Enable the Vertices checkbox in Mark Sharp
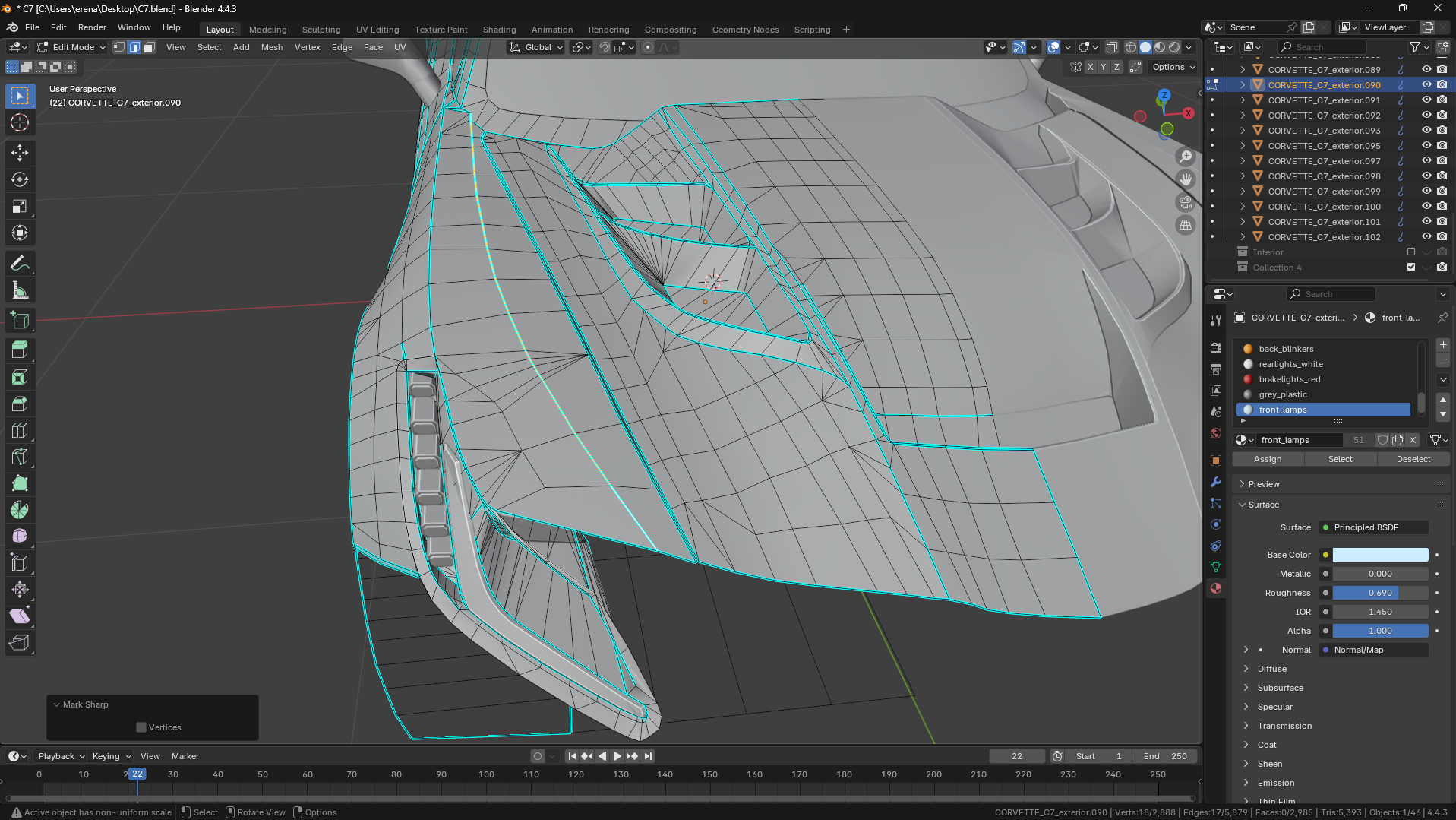 pyautogui.click(x=141, y=727)
